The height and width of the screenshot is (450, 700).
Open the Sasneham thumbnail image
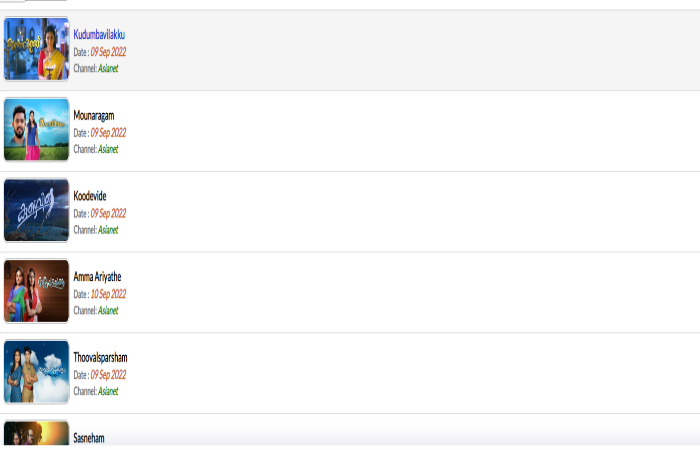pos(36,433)
